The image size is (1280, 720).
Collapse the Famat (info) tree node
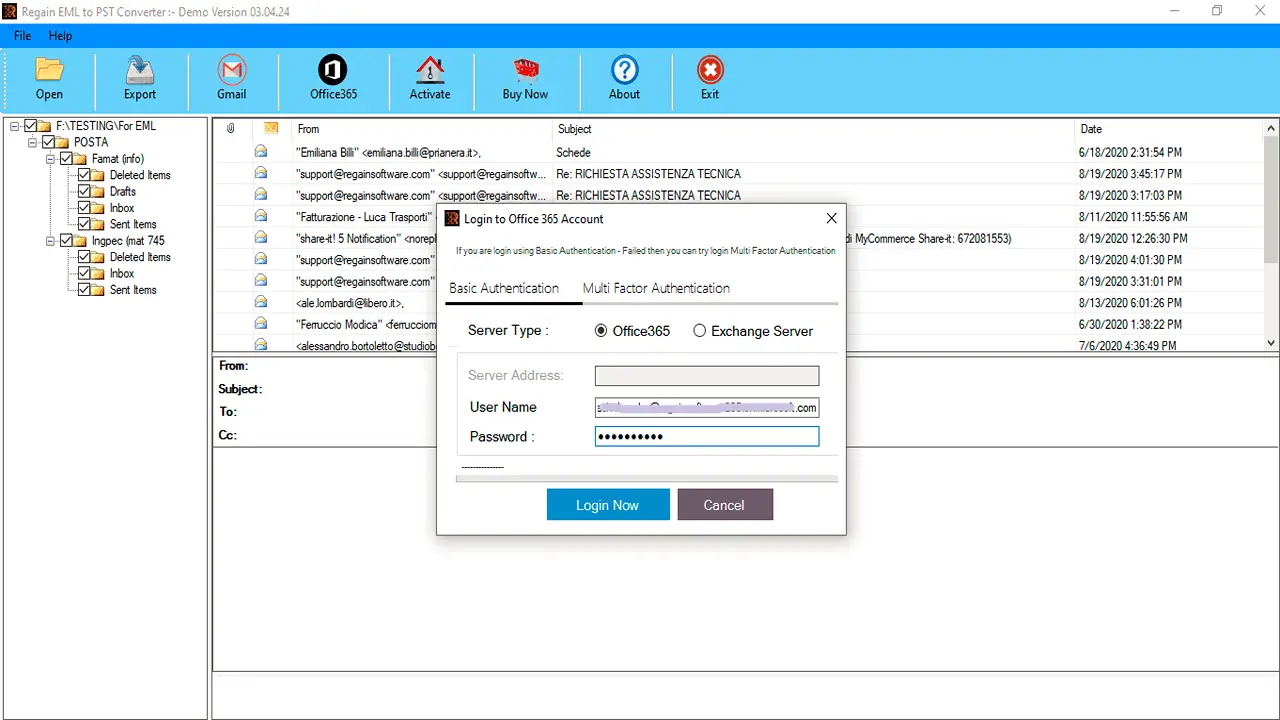[x=51, y=159]
